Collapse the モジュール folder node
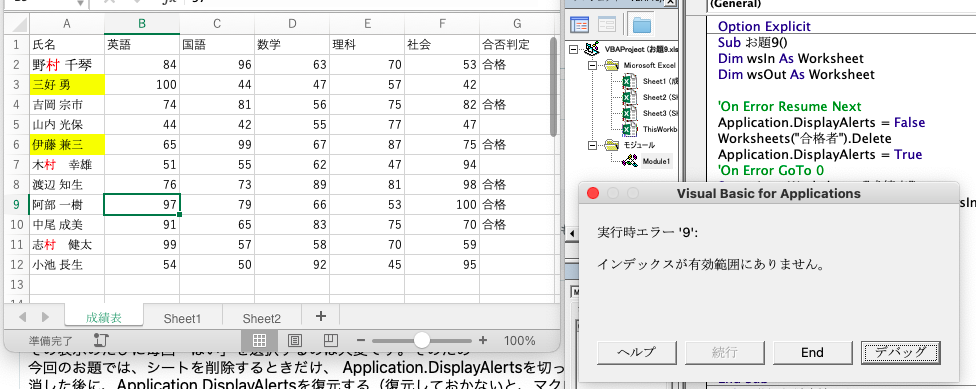976x389 pixels. [x=592, y=145]
